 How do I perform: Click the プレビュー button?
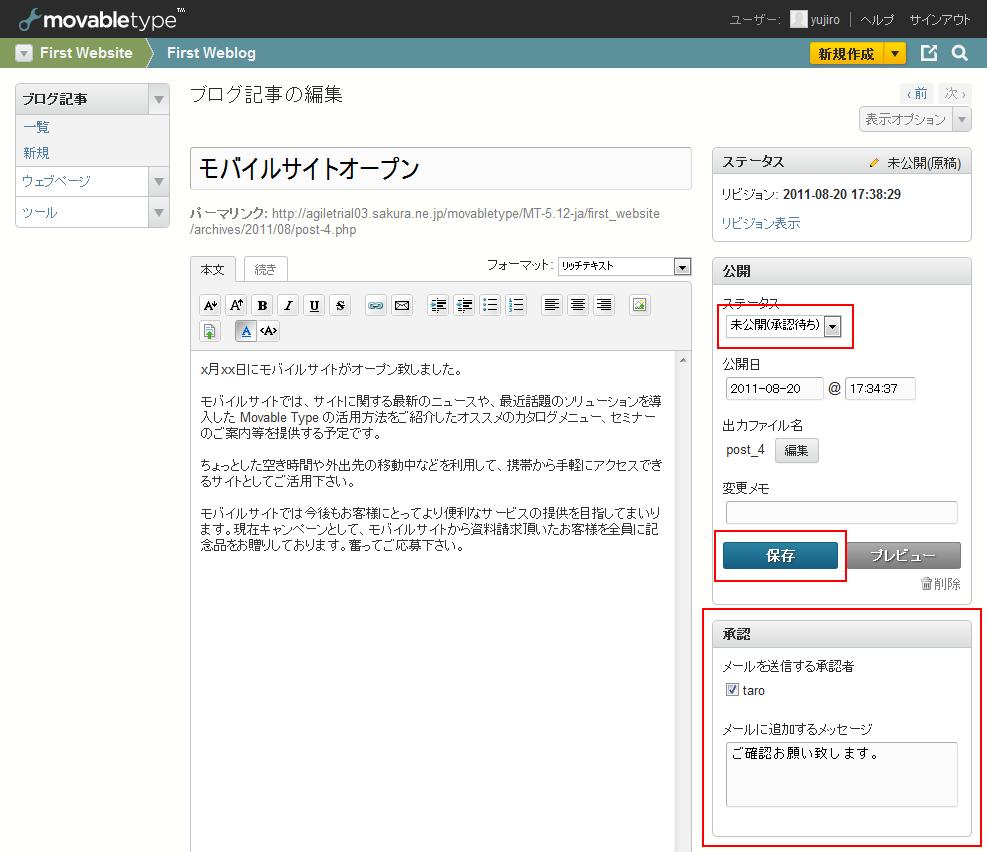pos(903,556)
